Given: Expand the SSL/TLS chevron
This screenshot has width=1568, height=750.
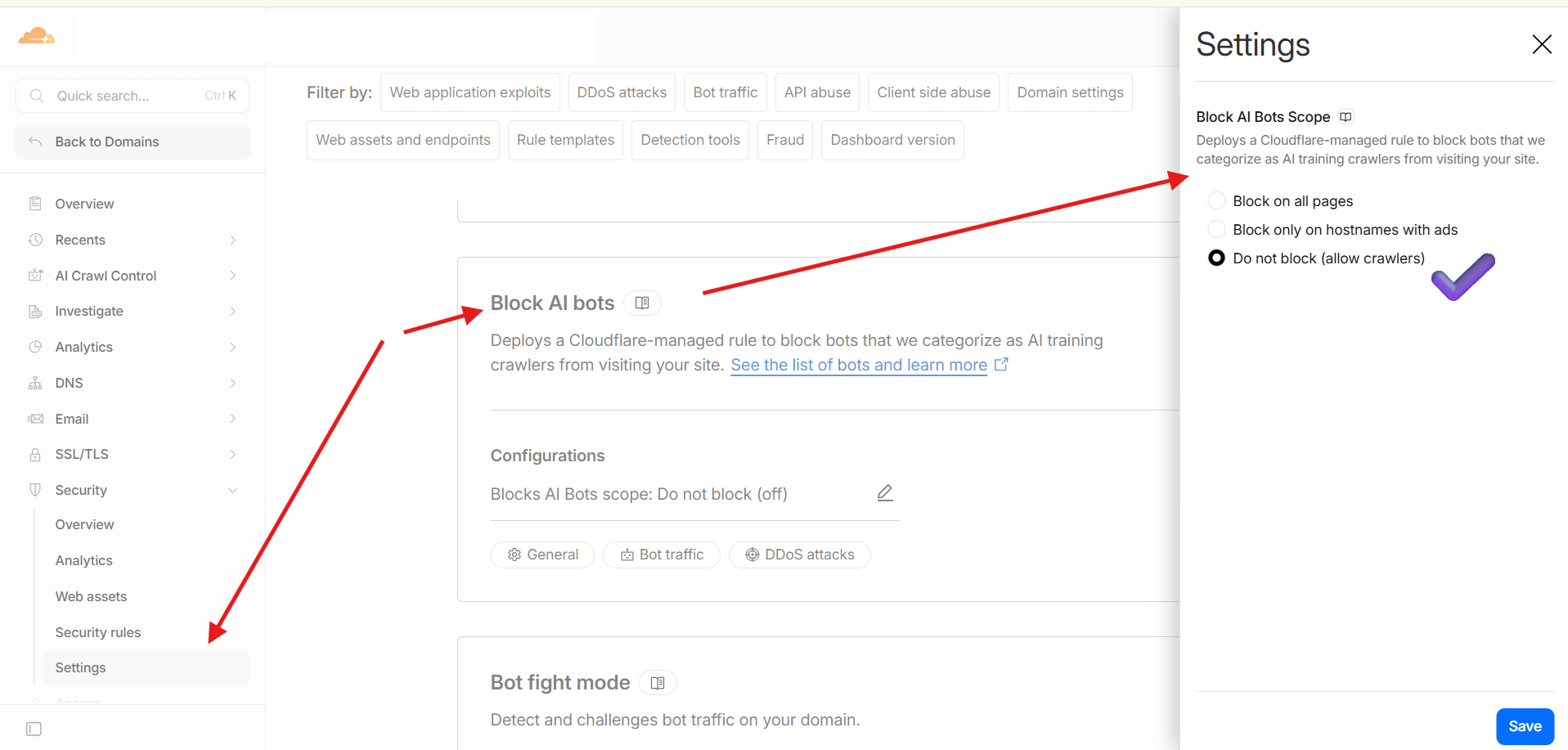Looking at the screenshot, I should coord(233,454).
